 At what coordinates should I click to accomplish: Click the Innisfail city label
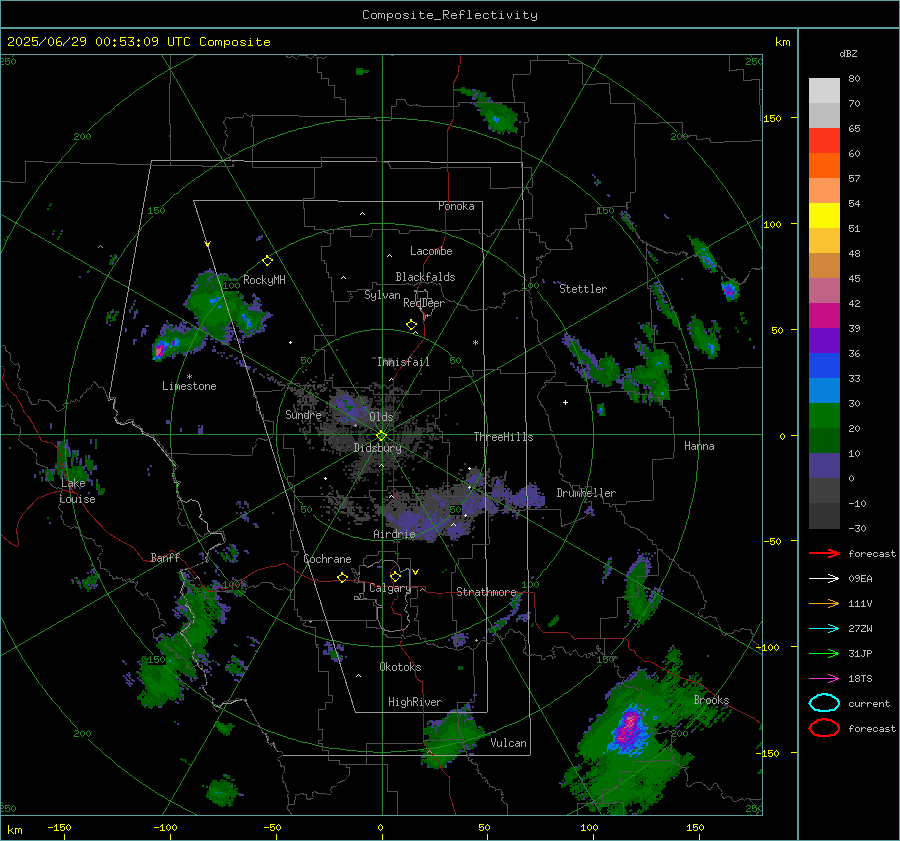coord(403,362)
